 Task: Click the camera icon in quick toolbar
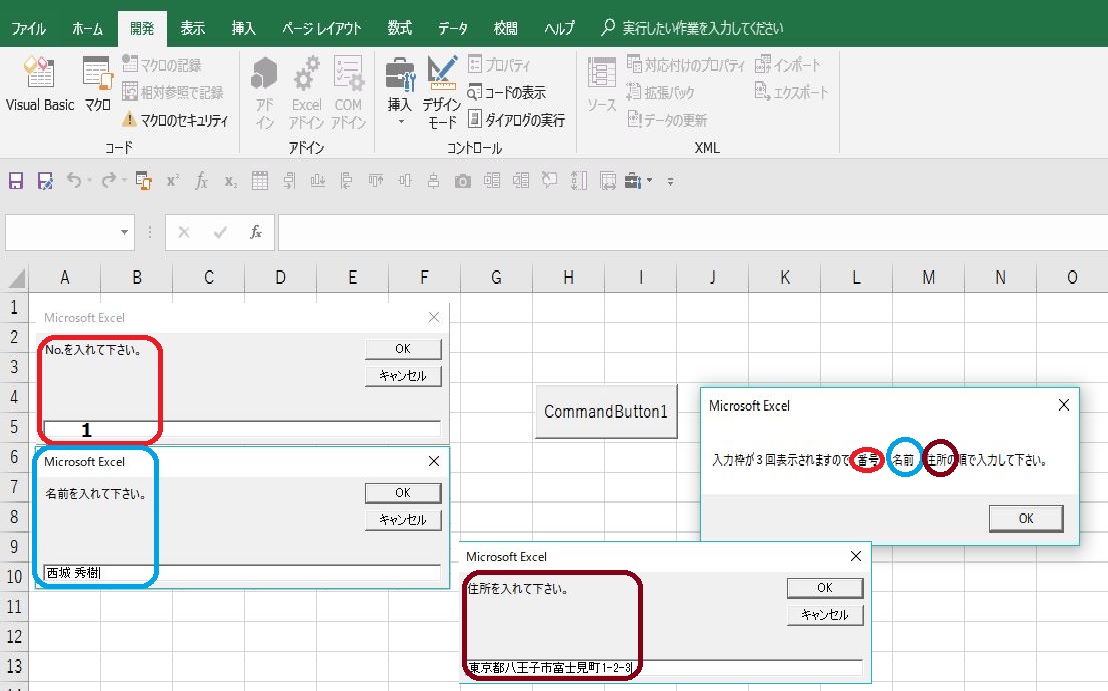click(x=463, y=182)
